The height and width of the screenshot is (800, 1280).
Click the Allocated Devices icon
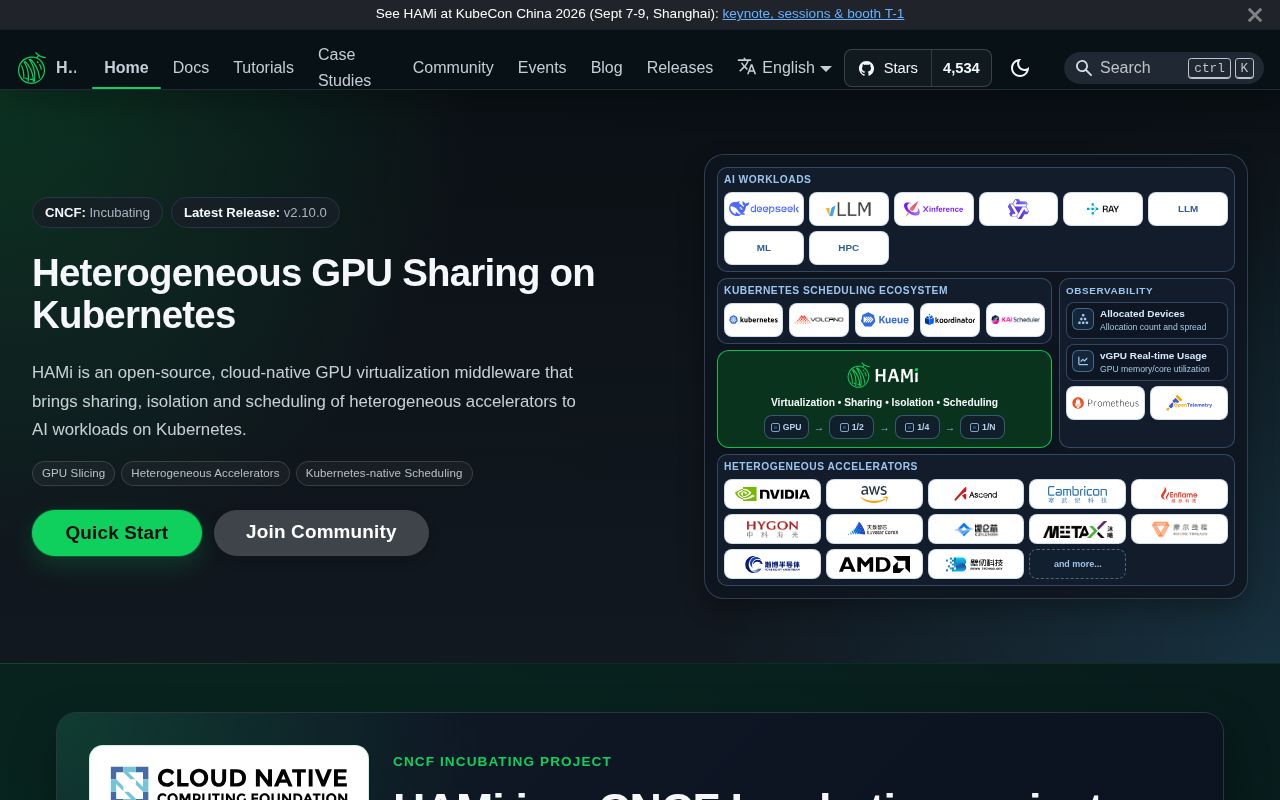1083,320
